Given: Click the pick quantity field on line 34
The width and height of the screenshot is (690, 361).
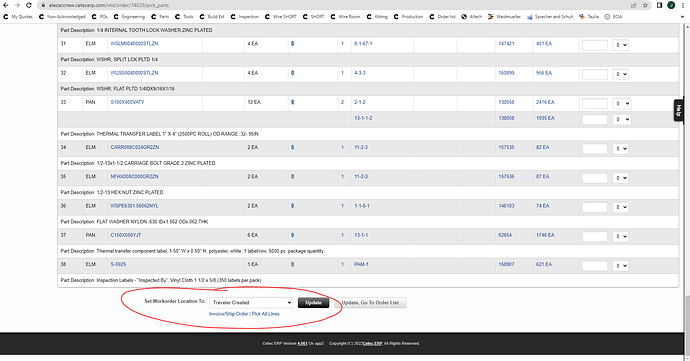Looking at the screenshot, I should 595,149.
